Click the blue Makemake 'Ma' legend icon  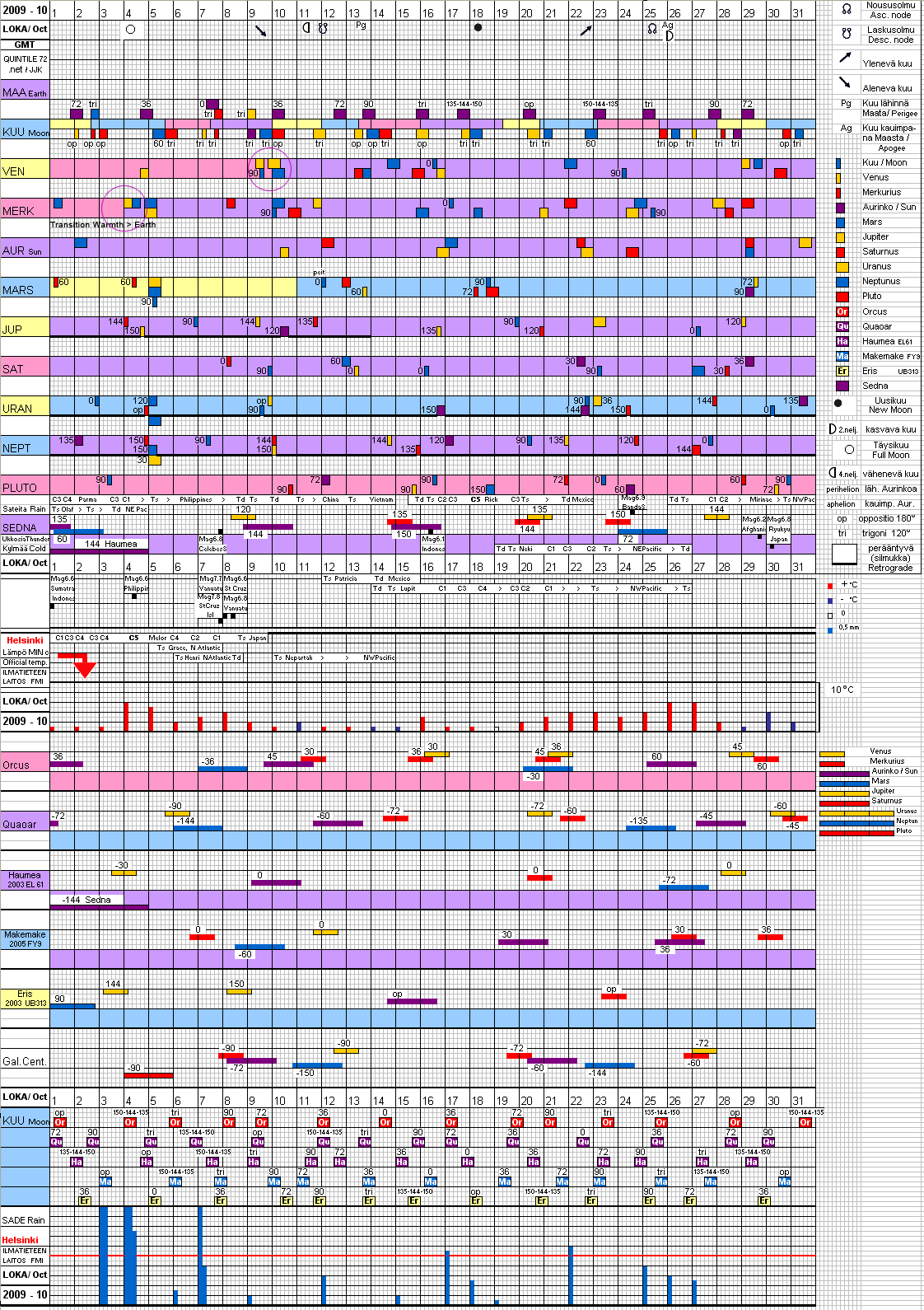click(842, 356)
